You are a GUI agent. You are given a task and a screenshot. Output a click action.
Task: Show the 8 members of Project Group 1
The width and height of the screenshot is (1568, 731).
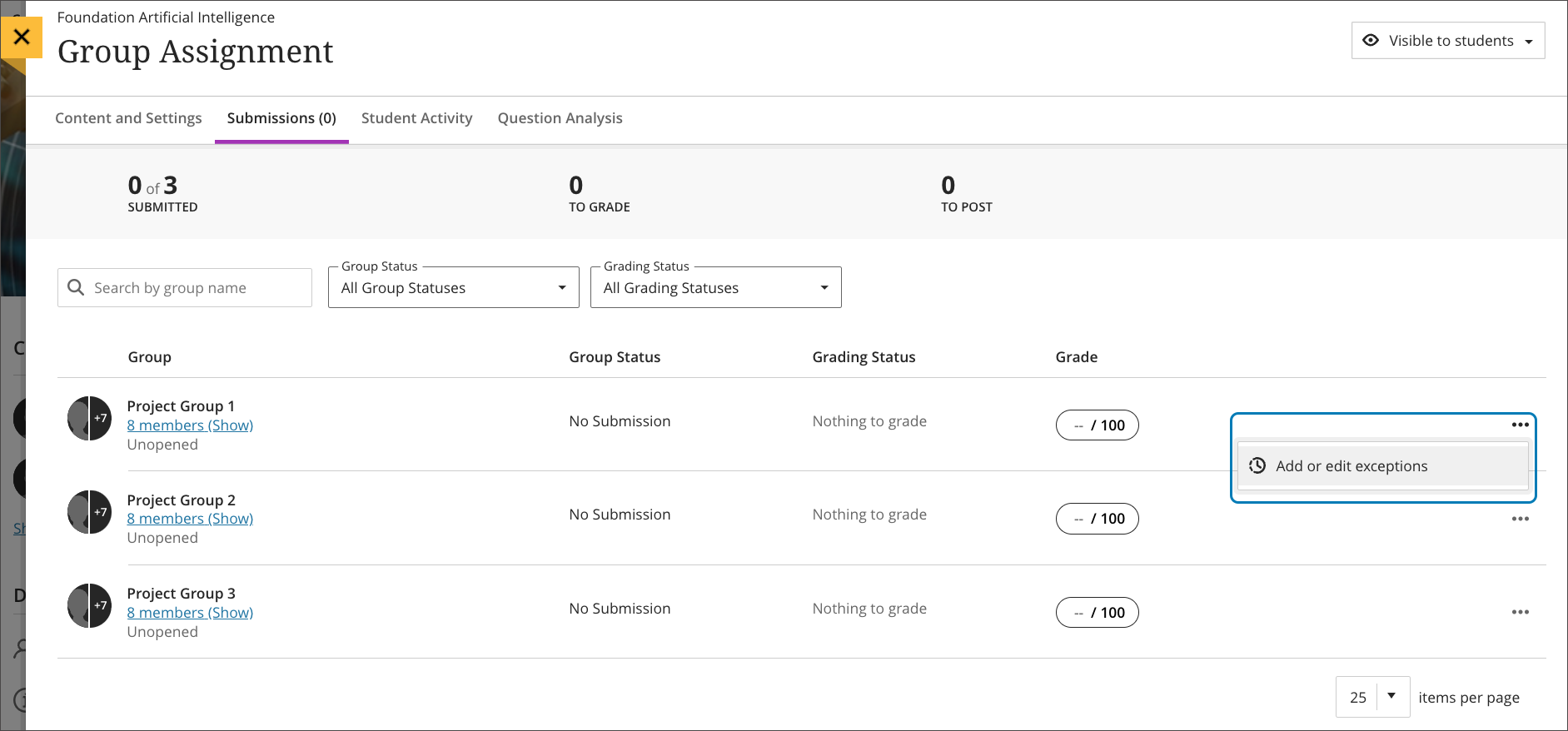190,425
